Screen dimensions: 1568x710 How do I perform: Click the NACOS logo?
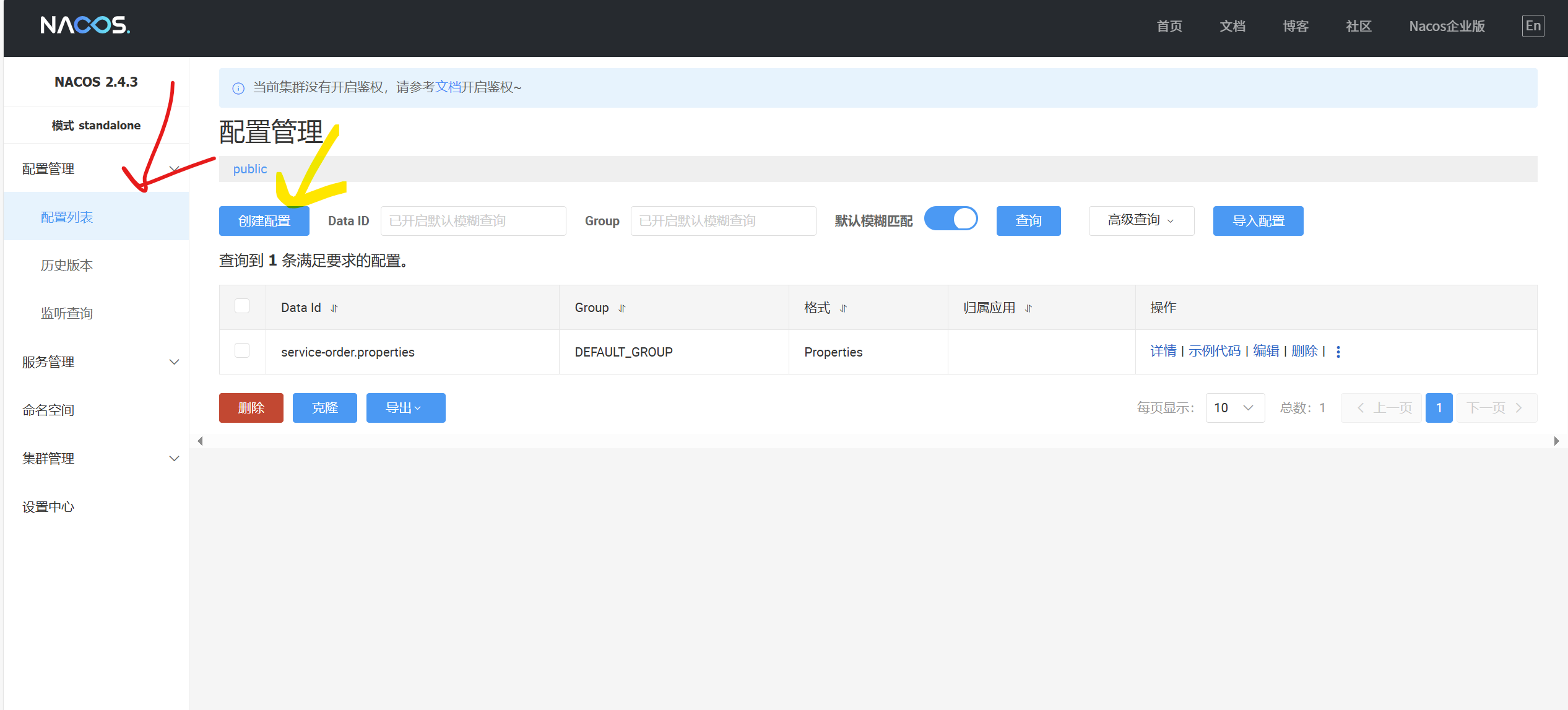point(85,25)
